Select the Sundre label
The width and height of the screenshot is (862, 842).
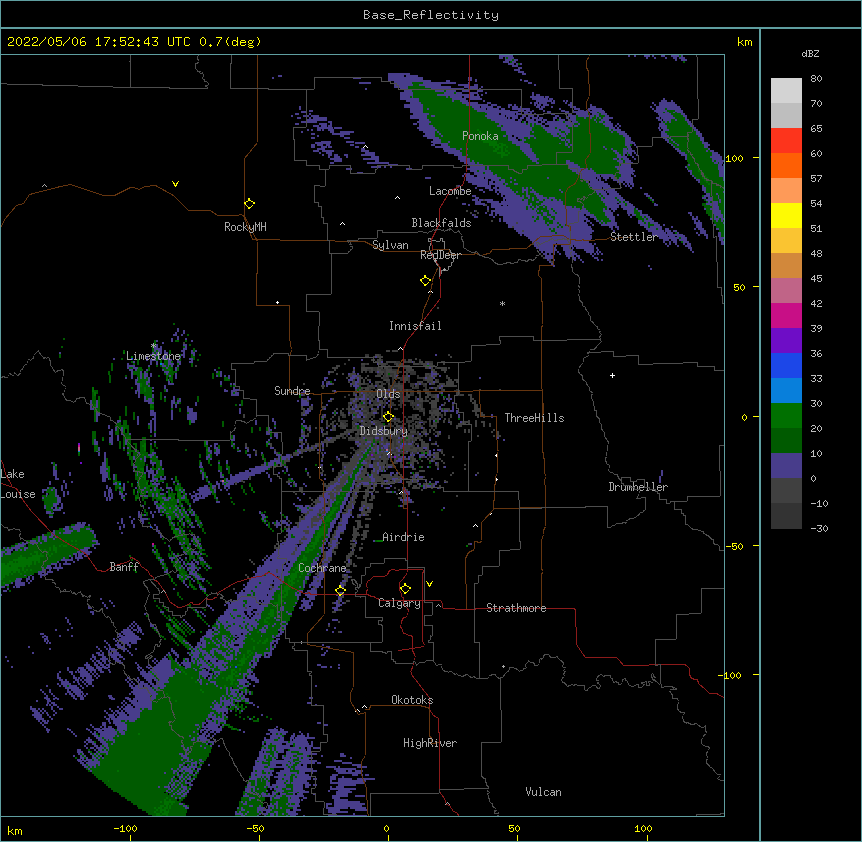tap(292, 391)
